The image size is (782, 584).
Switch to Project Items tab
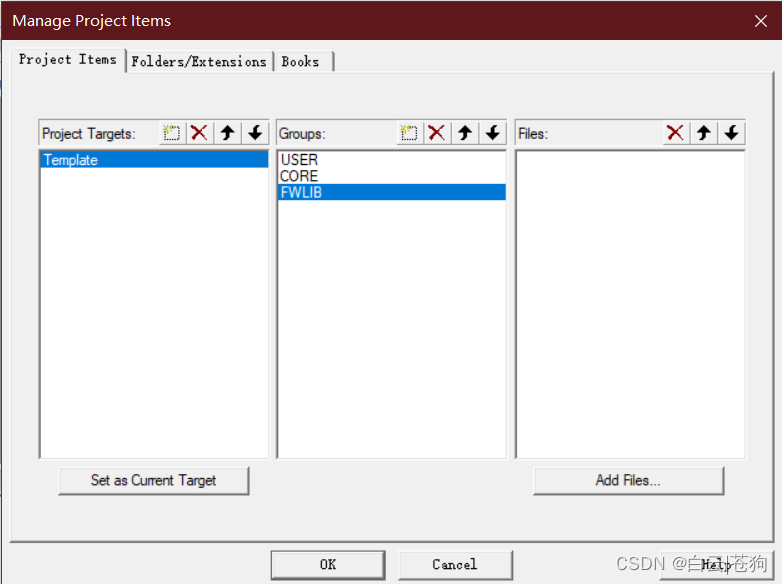click(68, 60)
